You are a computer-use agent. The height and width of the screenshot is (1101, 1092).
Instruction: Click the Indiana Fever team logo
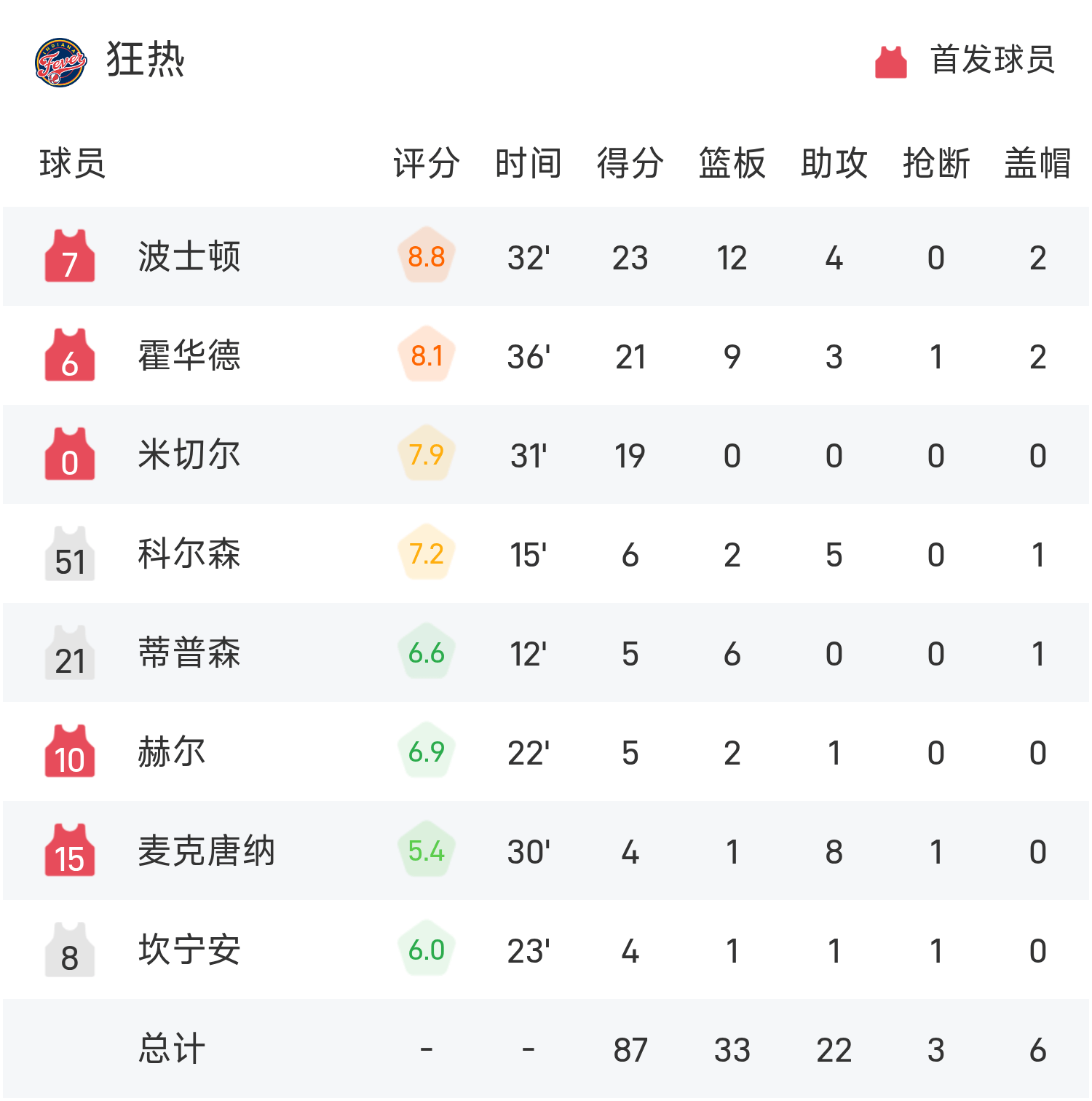pos(60,62)
